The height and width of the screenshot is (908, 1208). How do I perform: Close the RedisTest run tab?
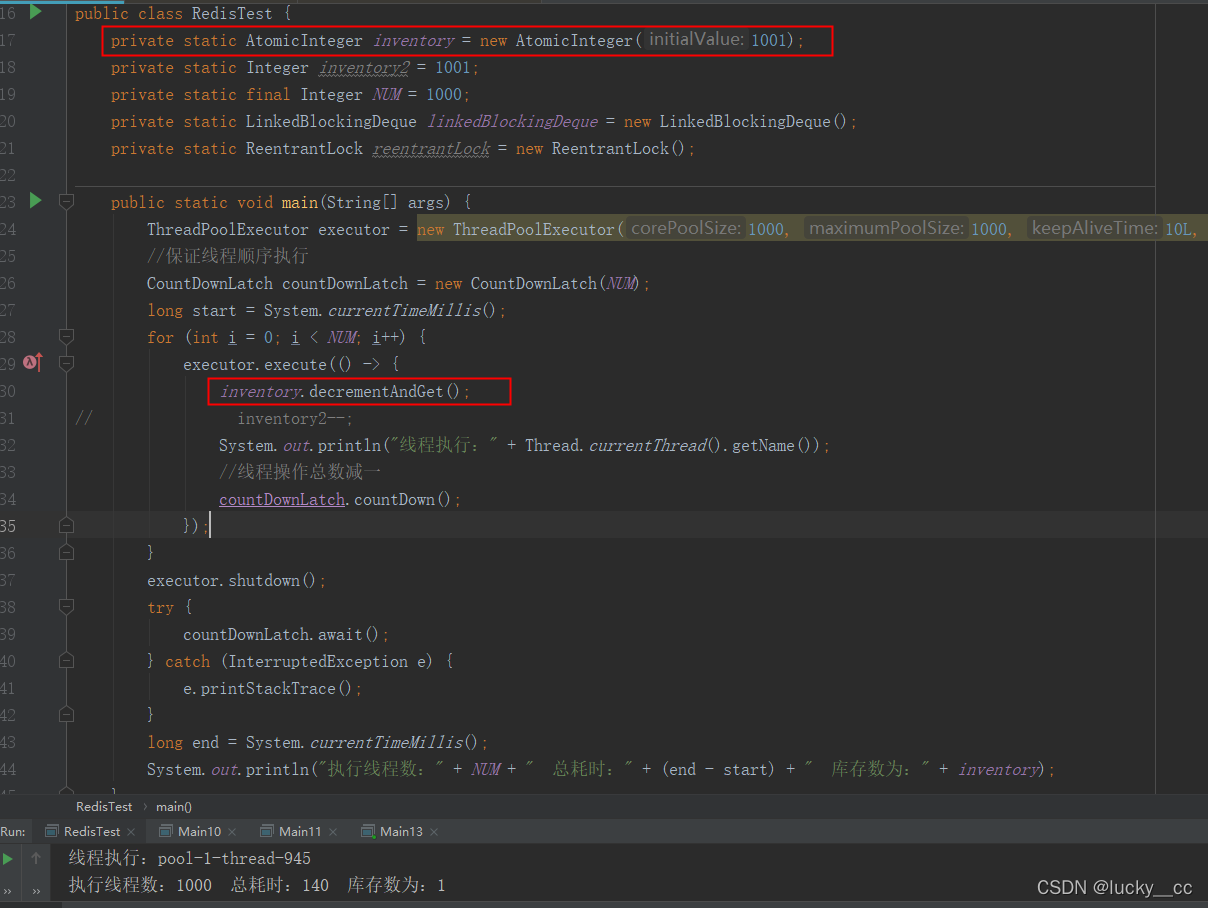(131, 832)
